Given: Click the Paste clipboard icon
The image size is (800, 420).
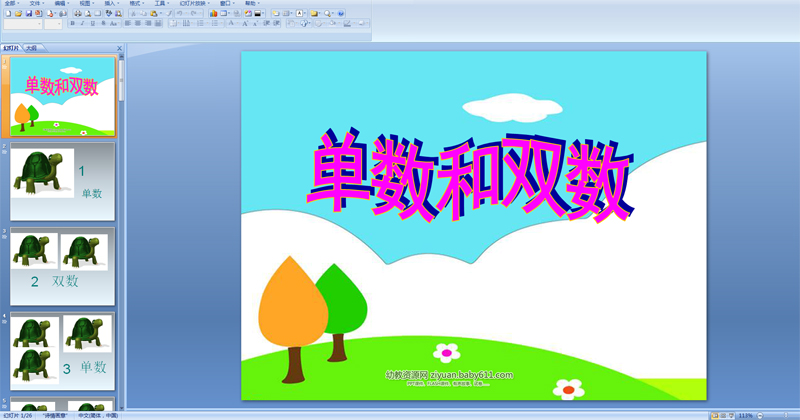Looking at the screenshot, I should pyautogui.click(x=154, y=13).
